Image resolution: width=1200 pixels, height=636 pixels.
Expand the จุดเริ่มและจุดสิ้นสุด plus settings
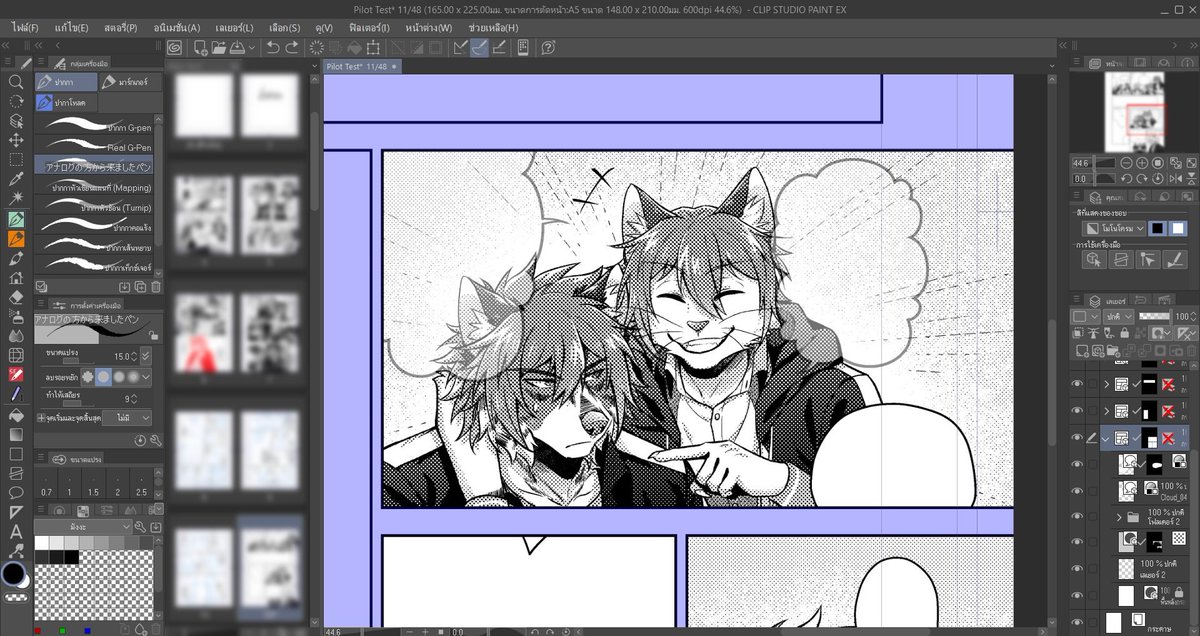(x=40, y=416)
